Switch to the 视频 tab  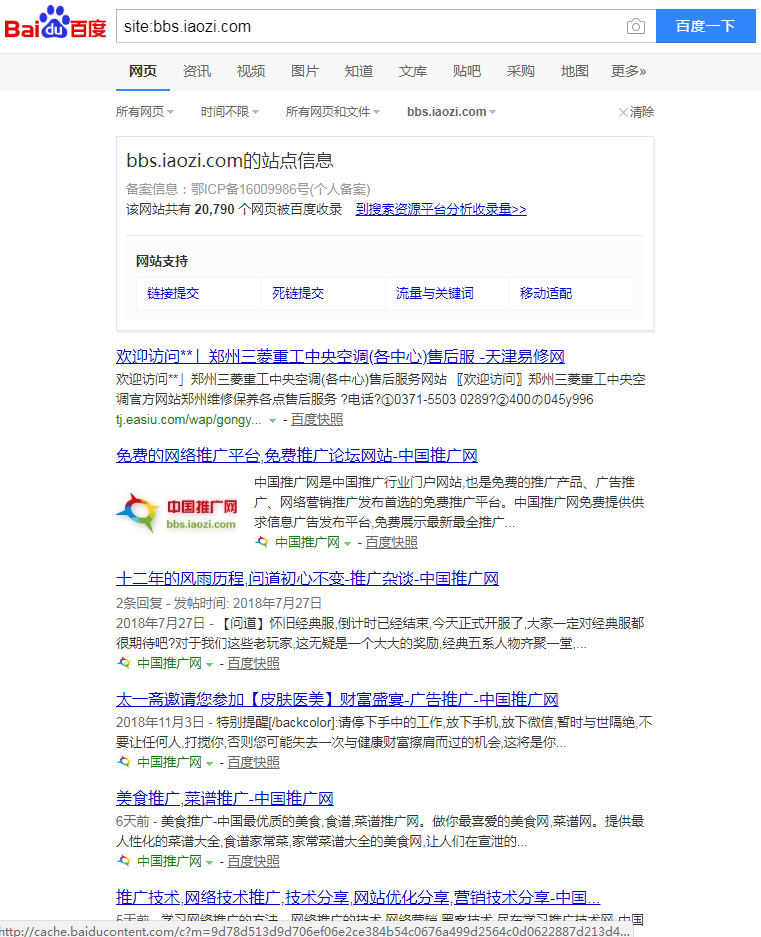tap(250, 71)
